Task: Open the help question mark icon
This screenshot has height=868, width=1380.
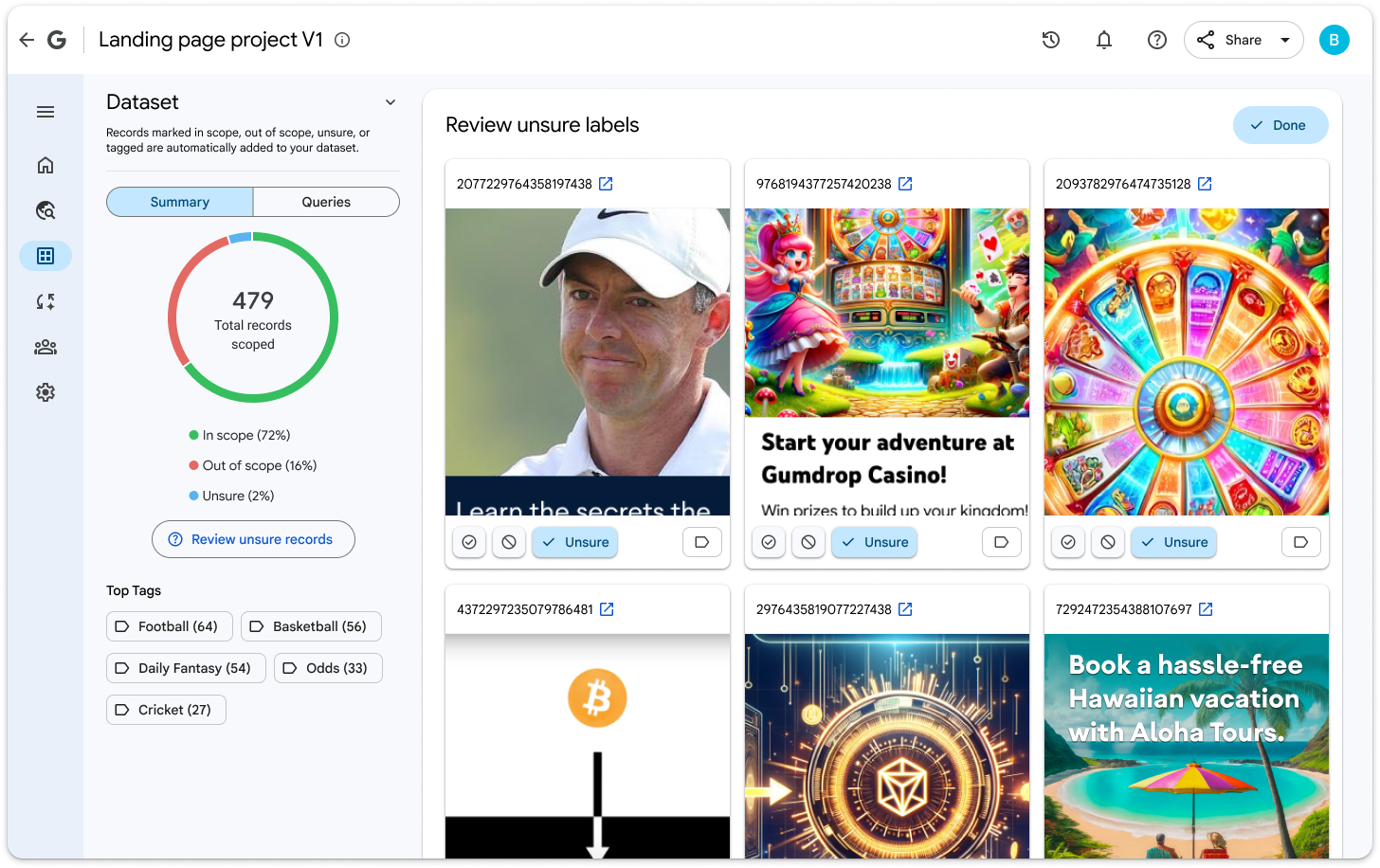Action: 1157,40
